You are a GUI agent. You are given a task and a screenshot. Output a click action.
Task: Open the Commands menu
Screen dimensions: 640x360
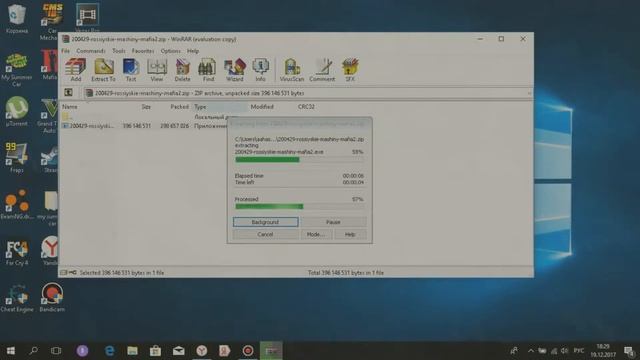click(91, 51)
